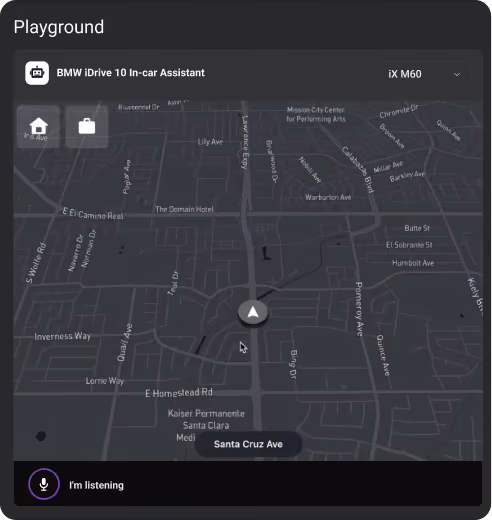This screenshot has height=520, width=492.
Task: Click the "Teal Dr" street label
Action: pos(173,283)
